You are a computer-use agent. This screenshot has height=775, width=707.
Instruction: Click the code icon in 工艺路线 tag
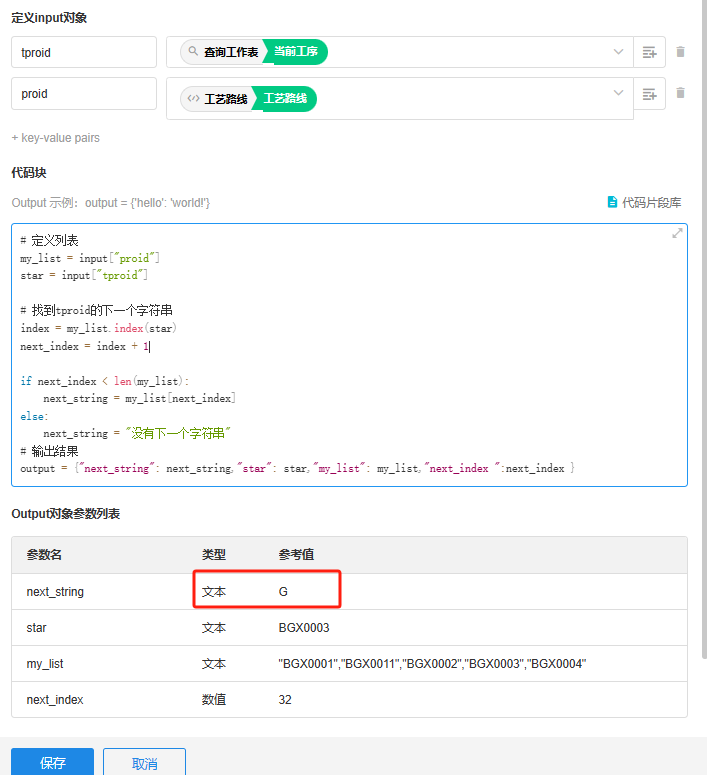coord(193,99)
